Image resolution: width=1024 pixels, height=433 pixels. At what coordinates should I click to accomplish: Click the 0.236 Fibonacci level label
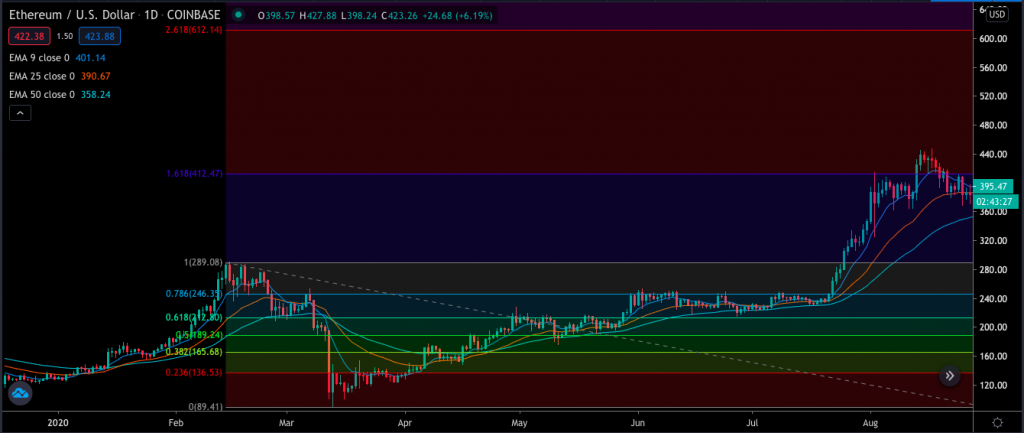click(x=194, y=372)
